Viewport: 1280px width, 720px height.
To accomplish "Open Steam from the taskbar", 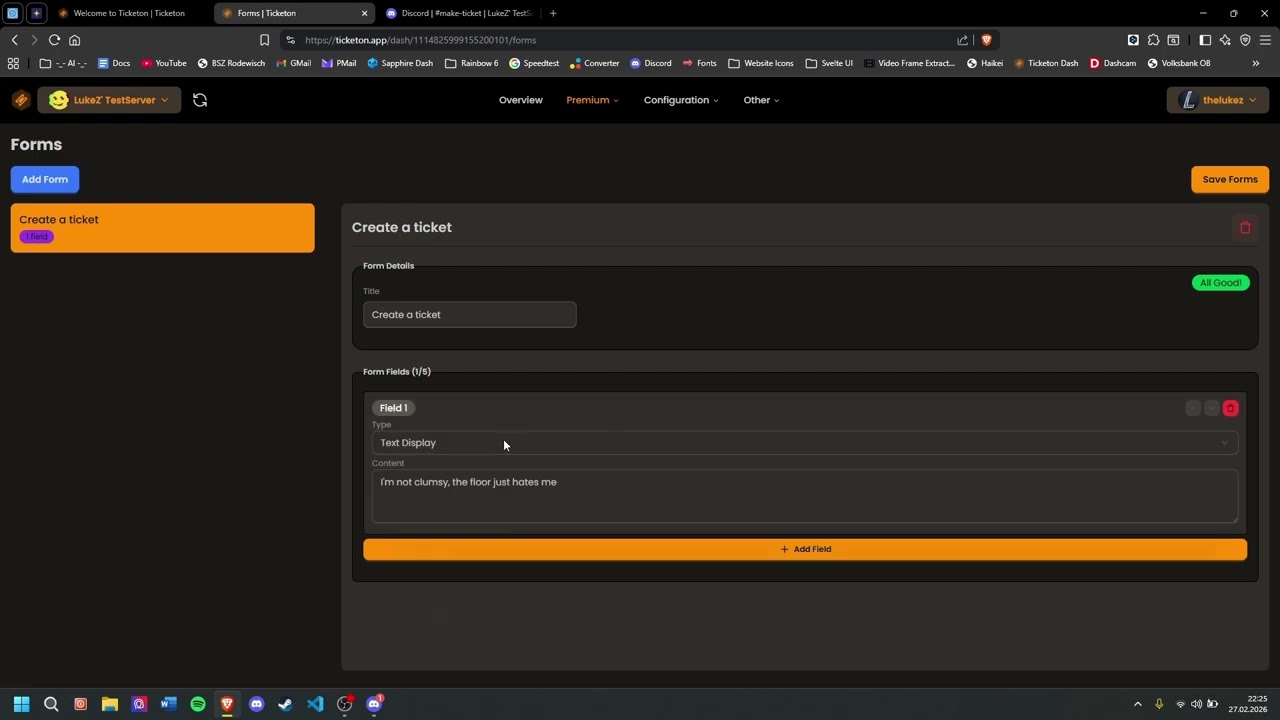I will click(285, 704).
